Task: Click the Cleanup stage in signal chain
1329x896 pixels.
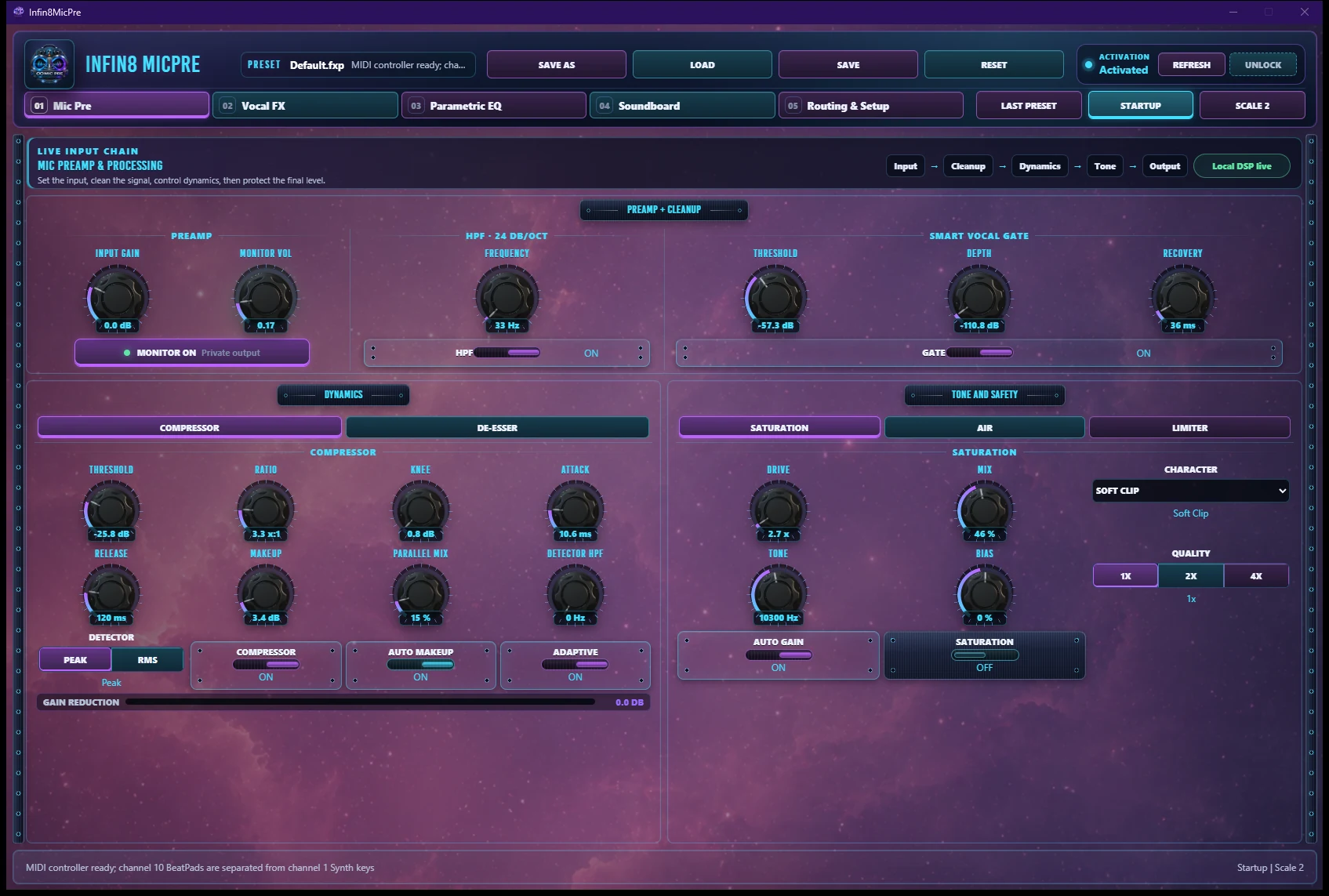Action: point(968,166)
